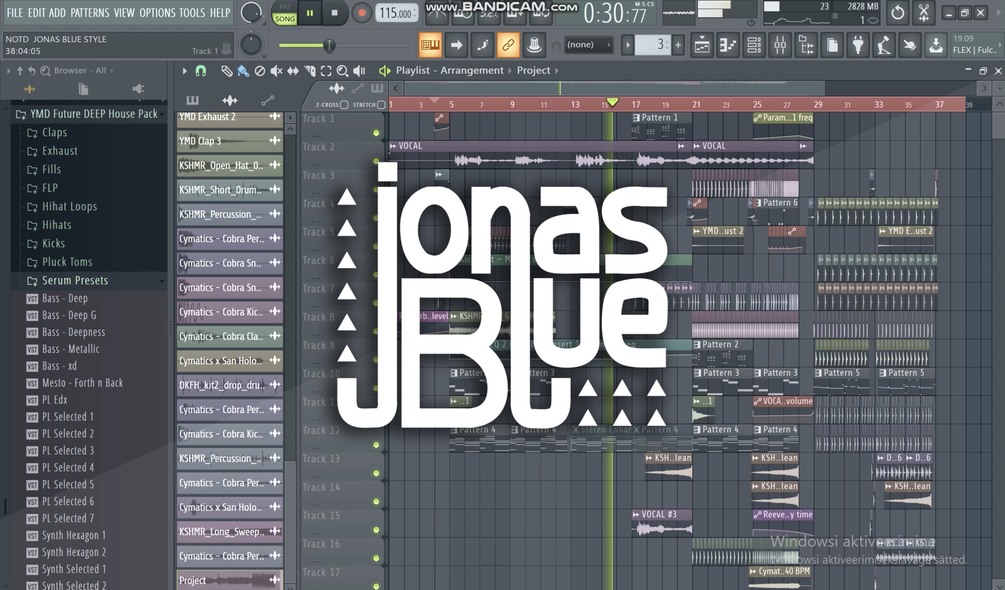Click the right-arrow toolbar icon
The width and height of the screenshot is (1005, 590).
[456, 45]
